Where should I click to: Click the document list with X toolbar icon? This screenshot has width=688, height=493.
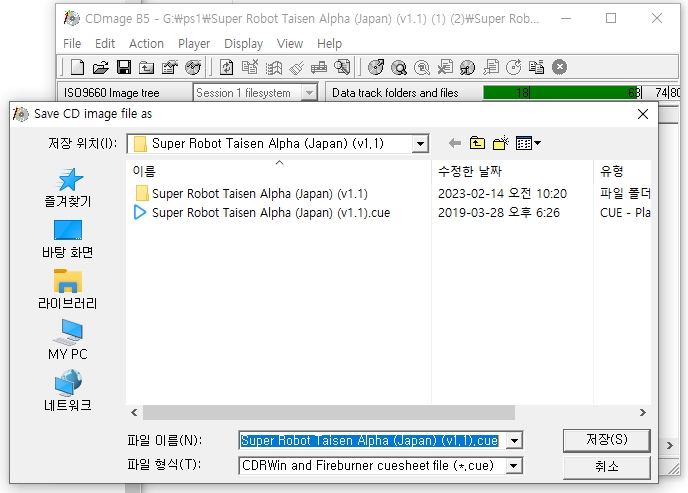pyautogui.click(x=250, y=67)
